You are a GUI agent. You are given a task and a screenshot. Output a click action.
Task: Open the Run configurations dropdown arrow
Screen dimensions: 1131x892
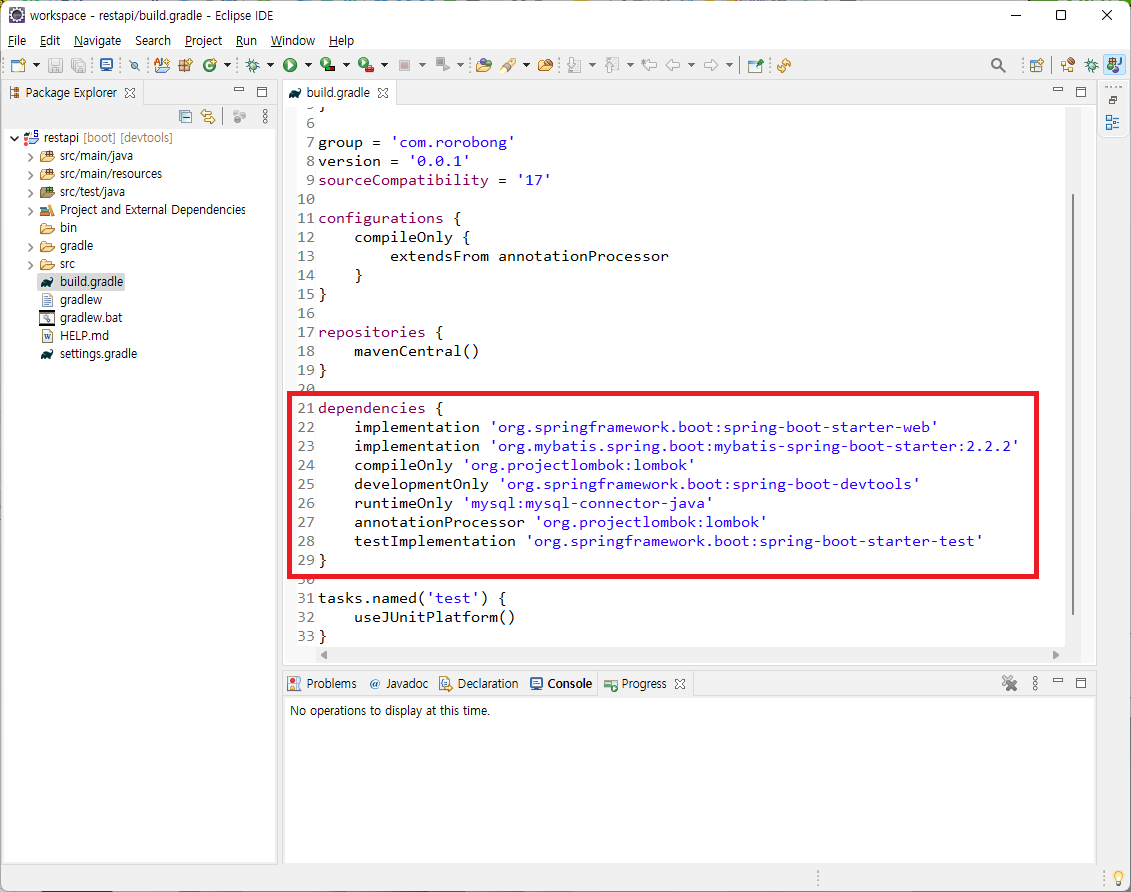pyautogui.click(x=308, y=66)
